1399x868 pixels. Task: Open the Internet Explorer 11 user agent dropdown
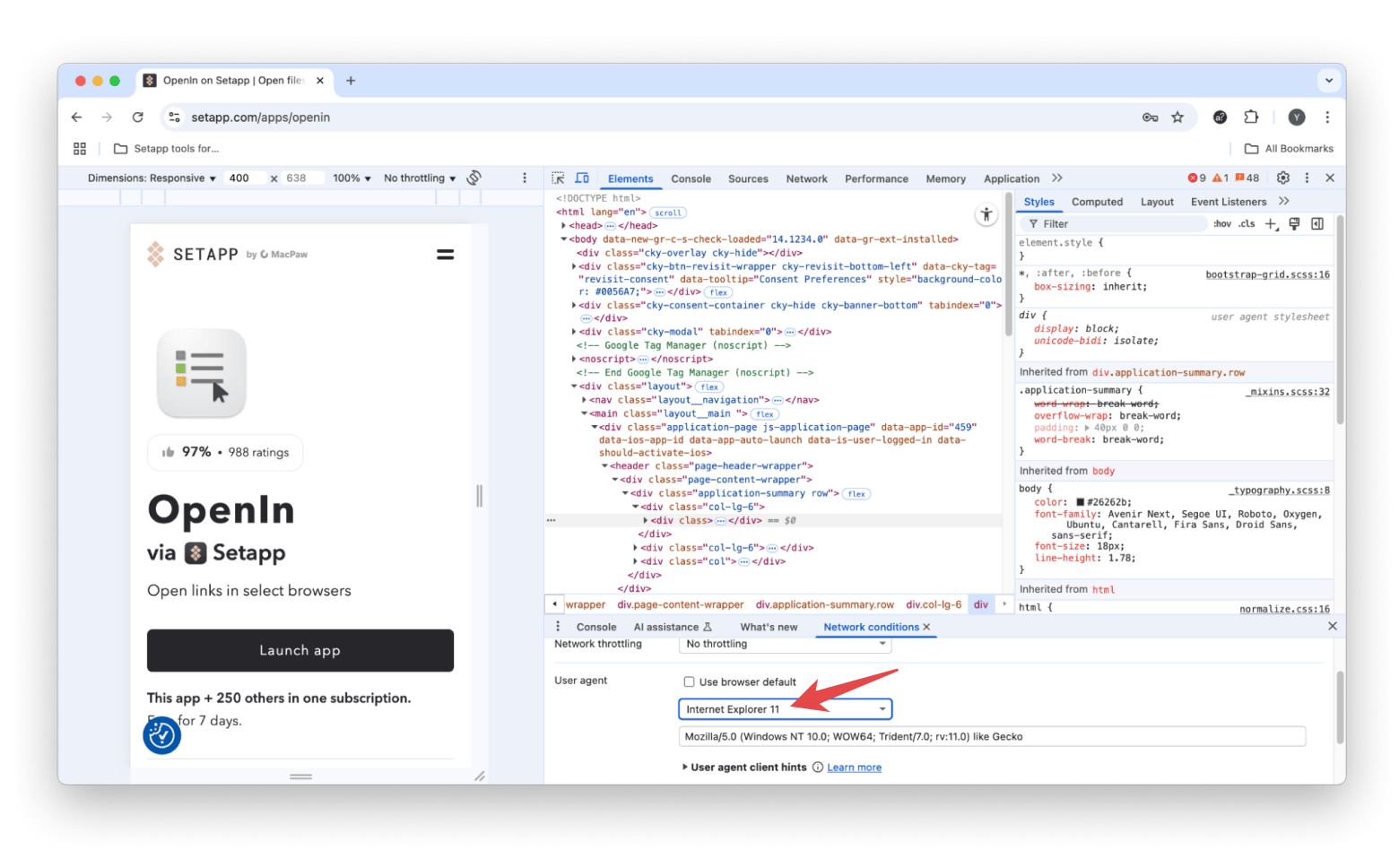point(785,709)
